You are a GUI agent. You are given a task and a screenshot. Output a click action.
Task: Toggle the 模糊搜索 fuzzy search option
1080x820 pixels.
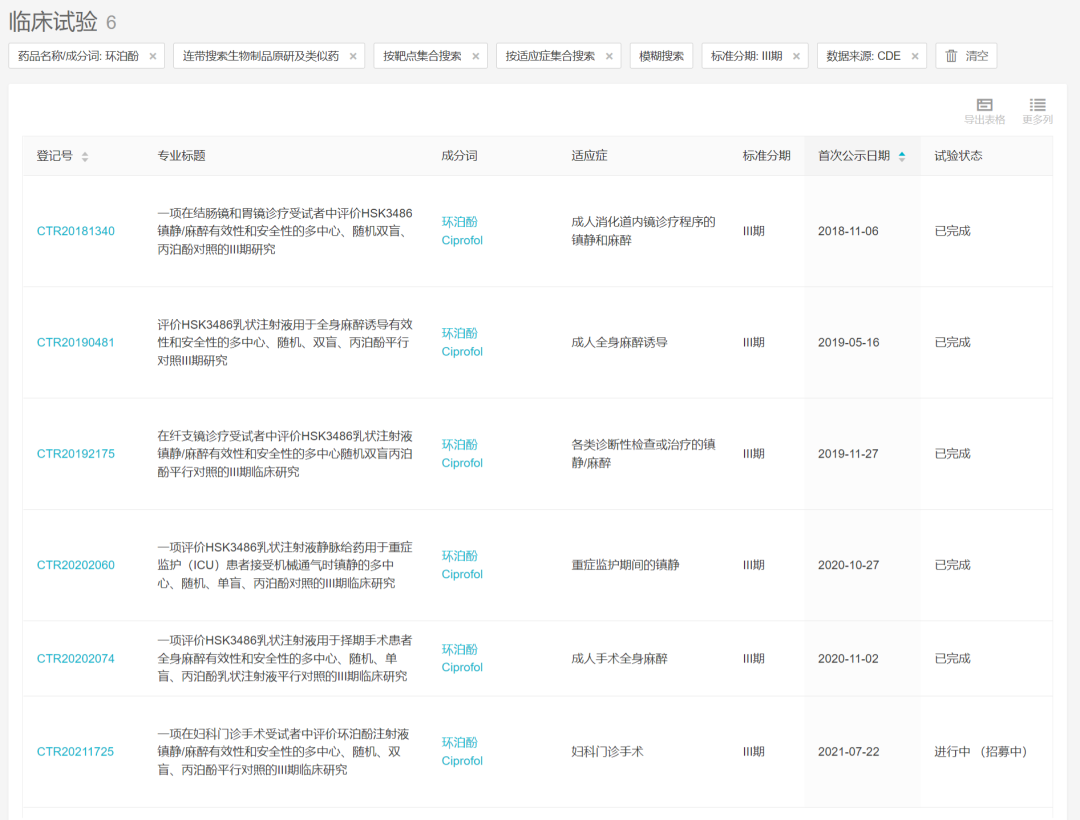click(661, 57)
